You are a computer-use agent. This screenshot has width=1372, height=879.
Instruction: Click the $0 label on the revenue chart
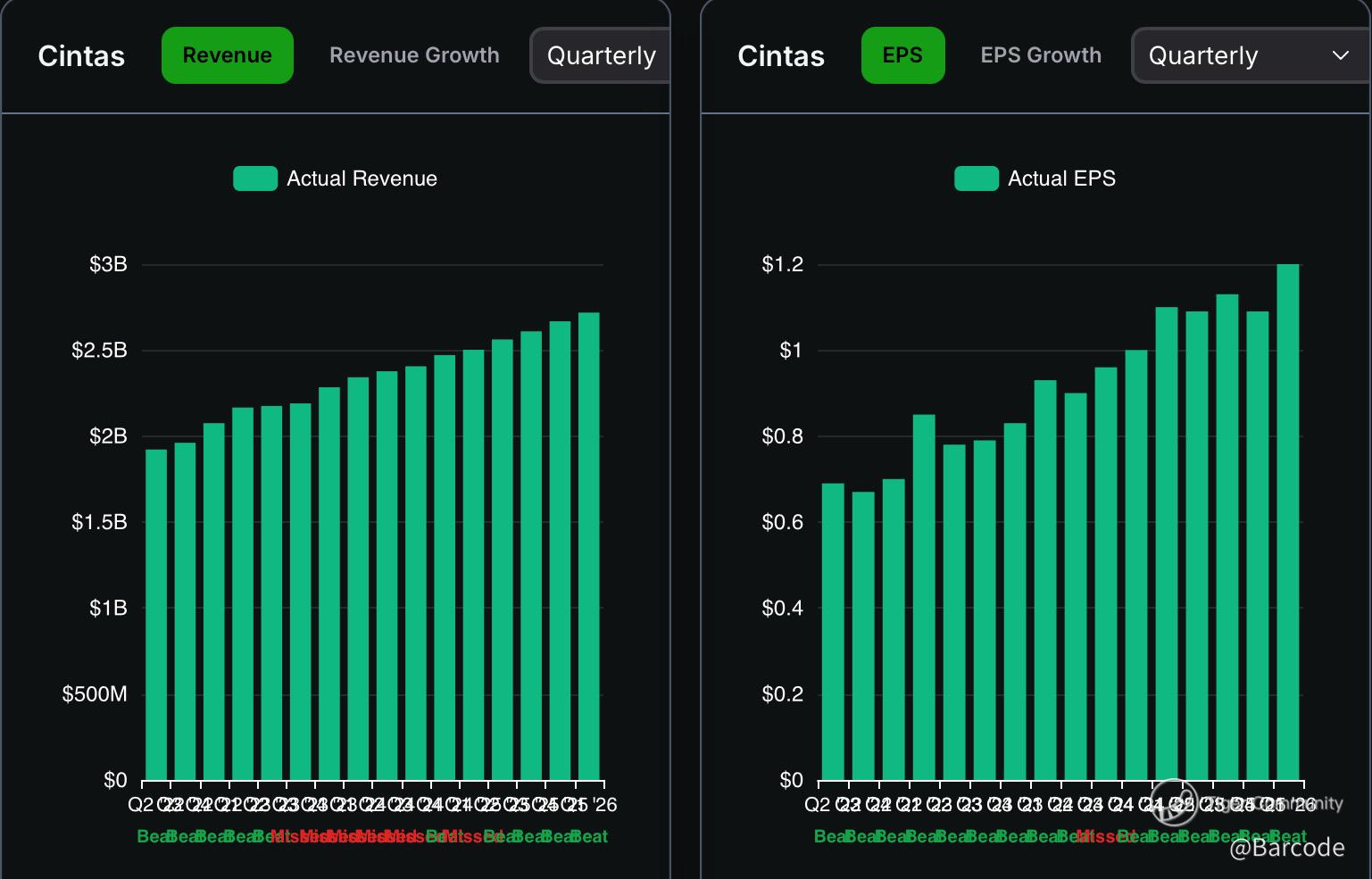pyautogui.click(x=115, y=780)
